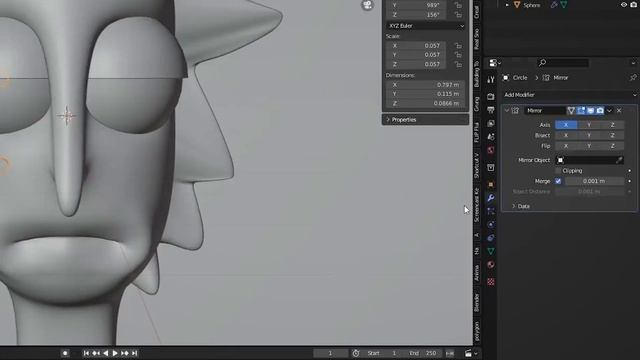Uncheck the Merge checkbox

point(558,181)
